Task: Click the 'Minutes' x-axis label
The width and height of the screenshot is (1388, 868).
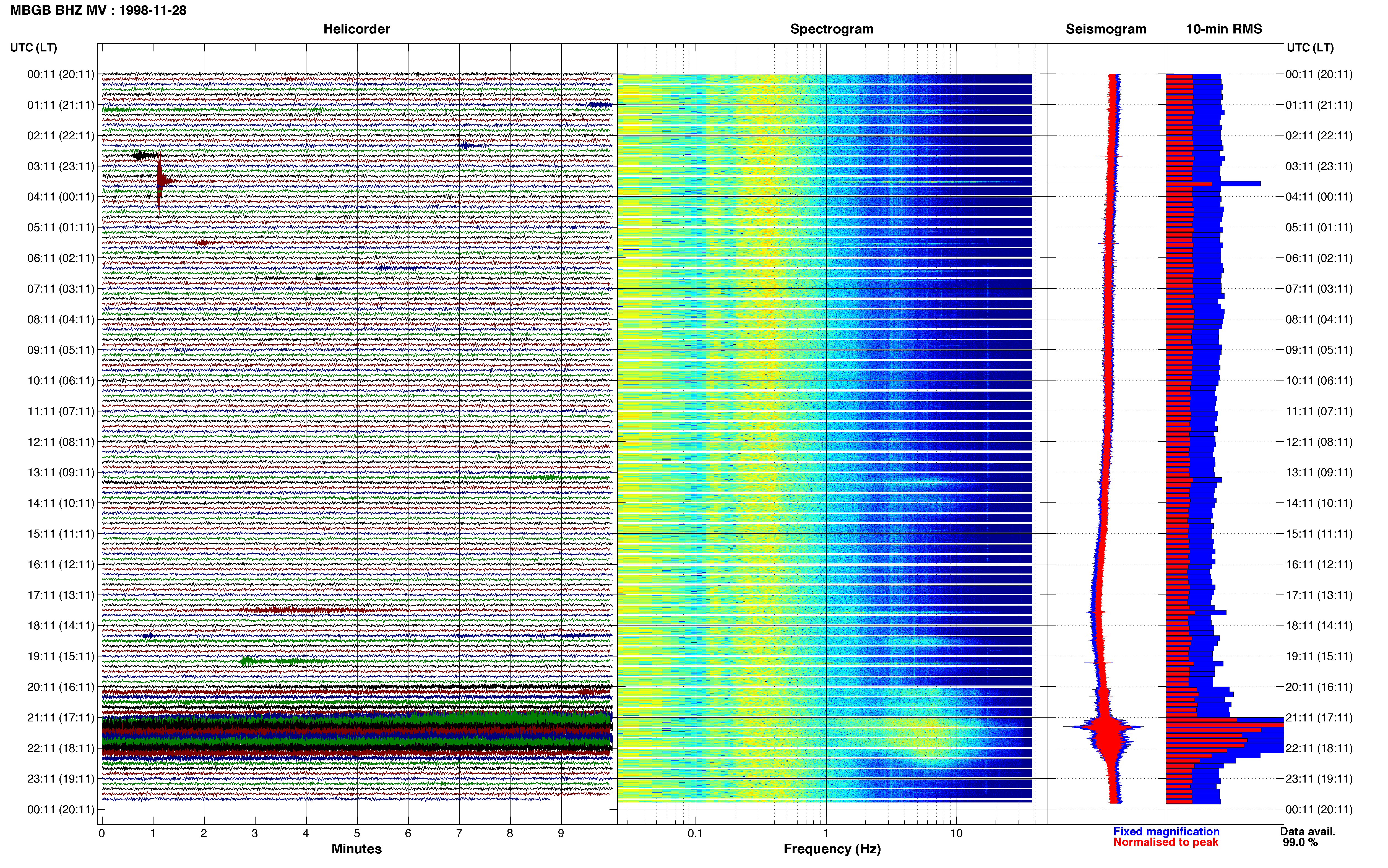Action: [356, 849]
